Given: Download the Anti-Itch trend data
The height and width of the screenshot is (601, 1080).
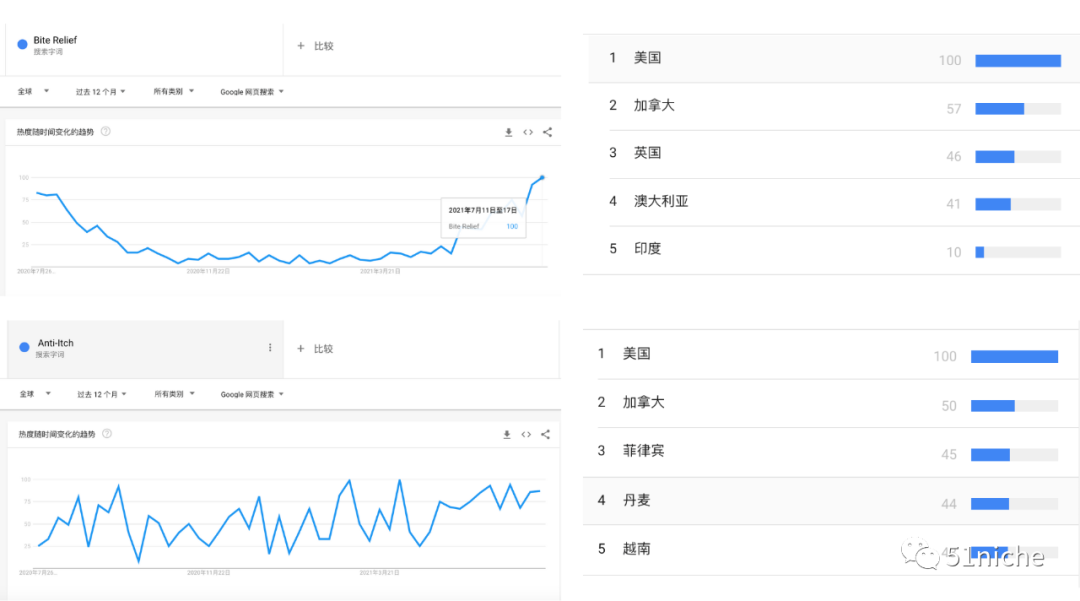Looking at the screenshot, I should coord(508,434).
